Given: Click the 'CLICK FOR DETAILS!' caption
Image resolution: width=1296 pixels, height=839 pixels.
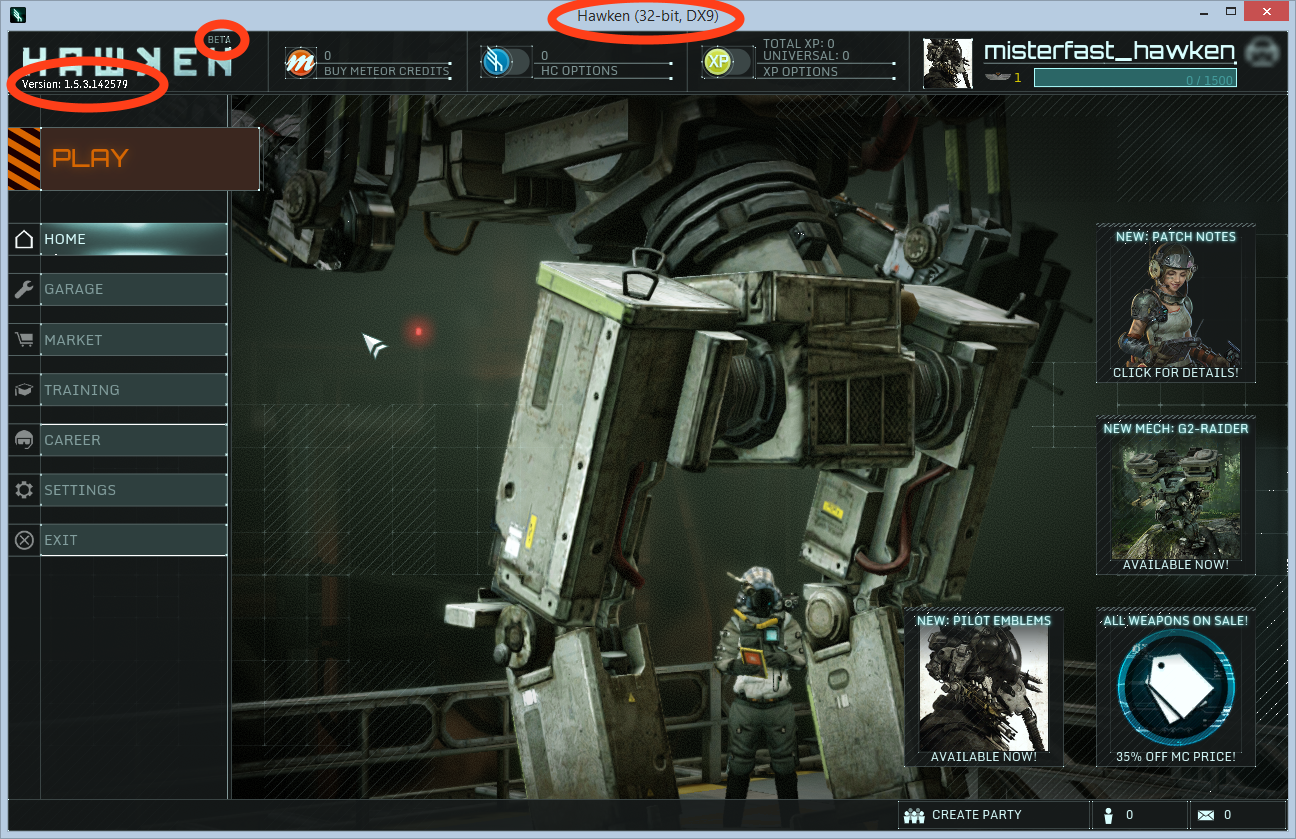Looking at the screenshot, I should 1176,373.
